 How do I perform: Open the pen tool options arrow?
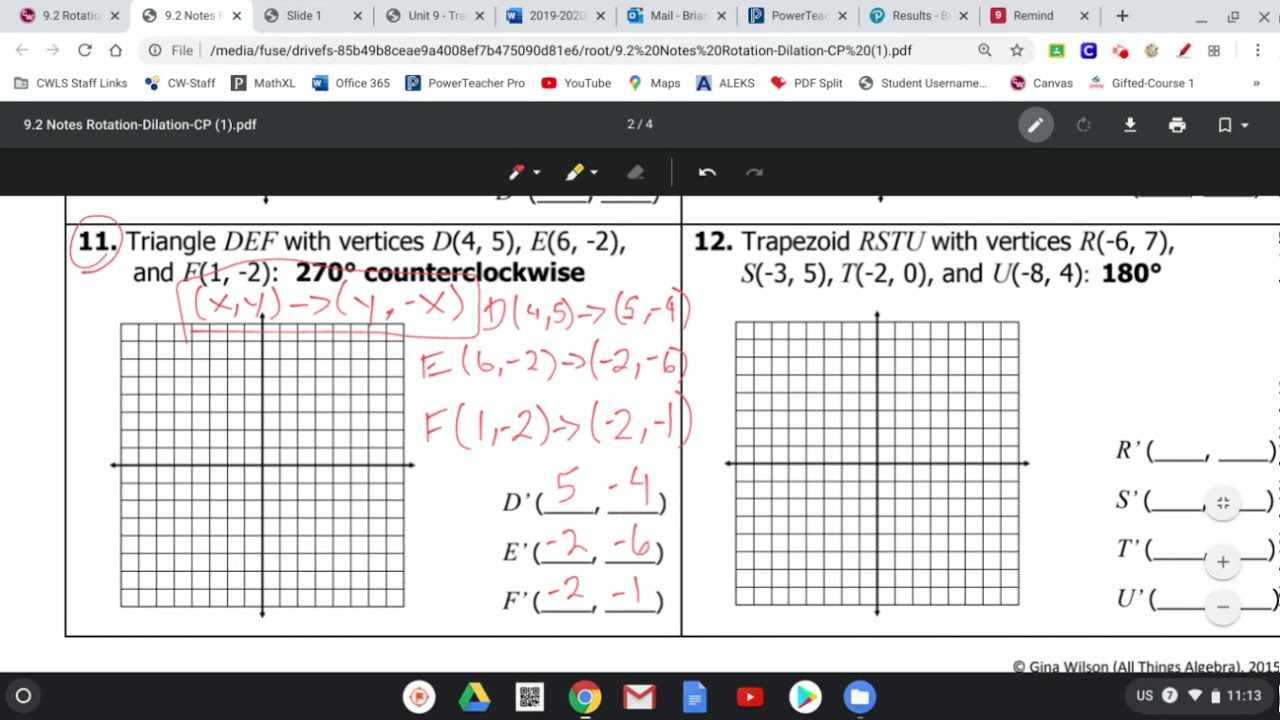(x=537, y=172)
